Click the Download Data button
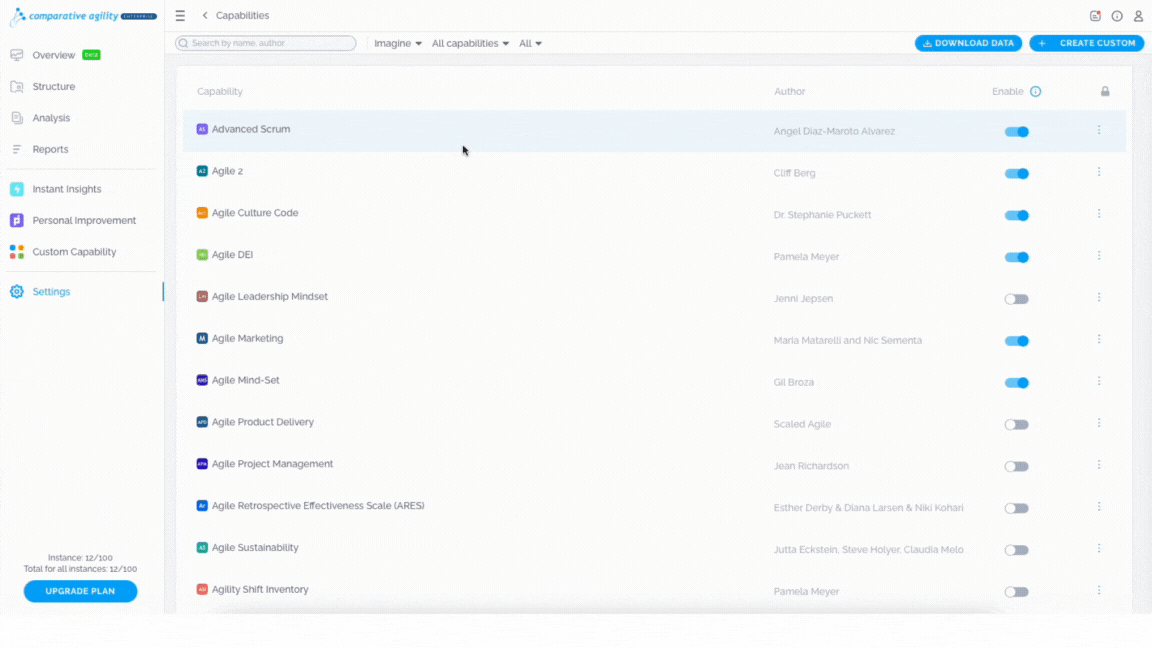The width and height of the screenshot is (1152, 648). tap(968, 43)
